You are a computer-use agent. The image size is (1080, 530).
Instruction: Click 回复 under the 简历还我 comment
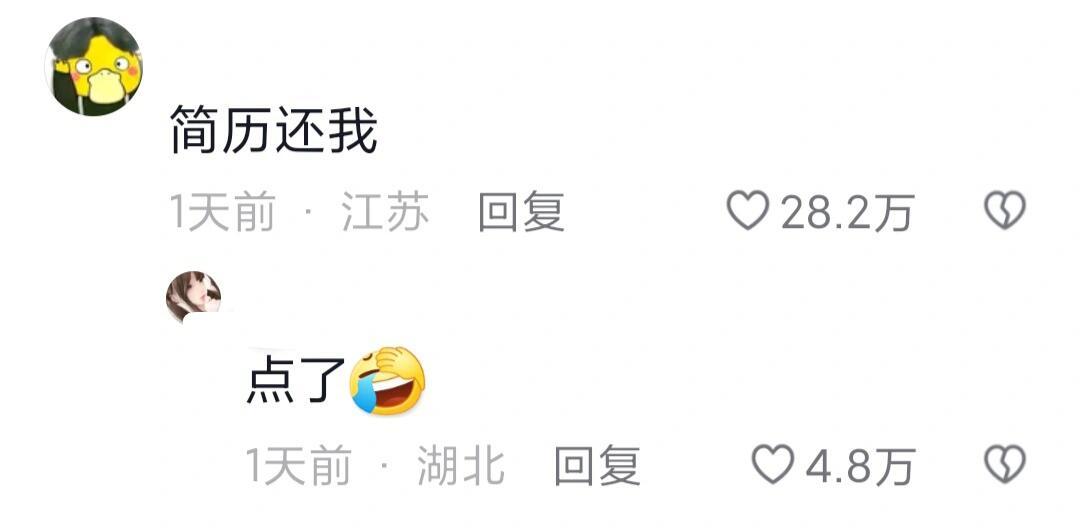click(x=521, y=212)
